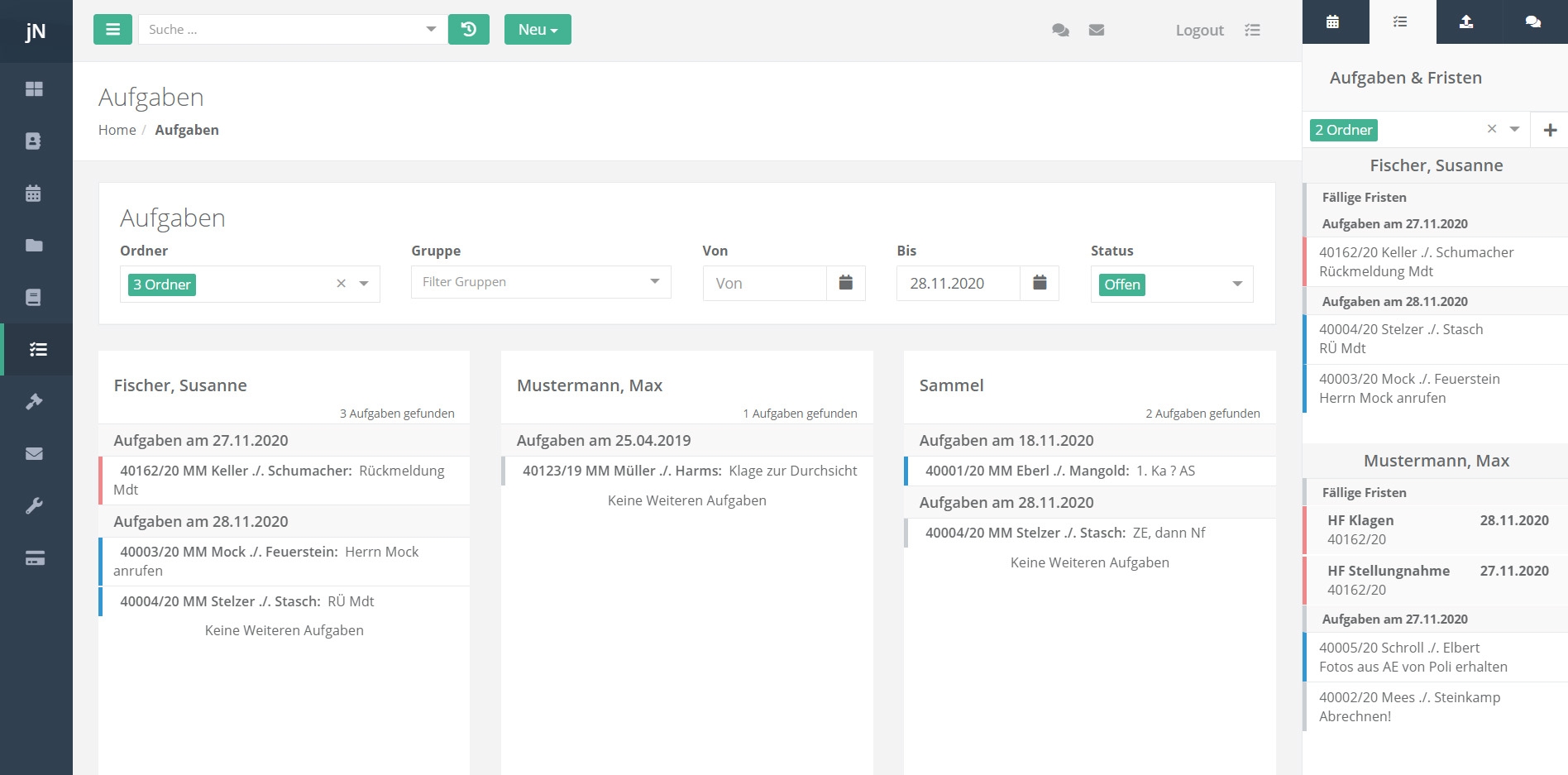
Task: Open Sammel task 40004/20 Stelzer ZE, dann Nf
Action: [1090, 533]
